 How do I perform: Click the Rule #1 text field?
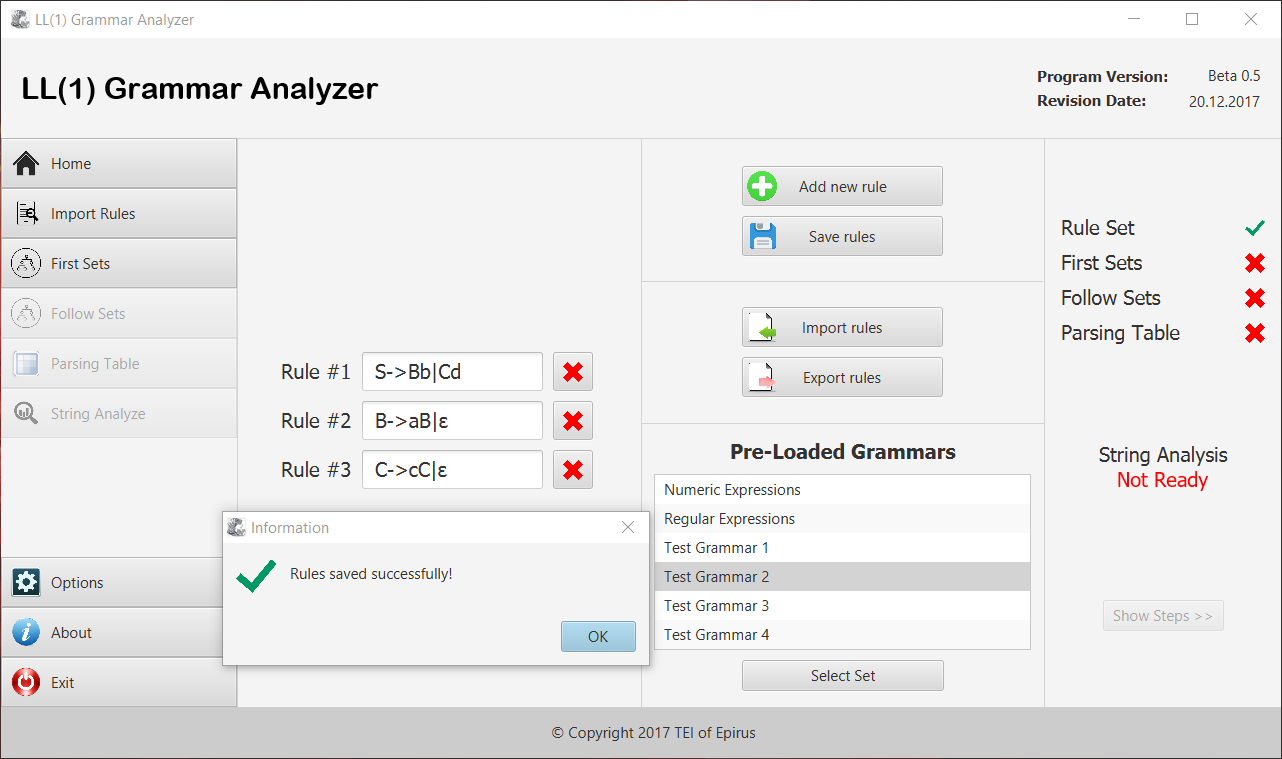[x=452, y=372]
